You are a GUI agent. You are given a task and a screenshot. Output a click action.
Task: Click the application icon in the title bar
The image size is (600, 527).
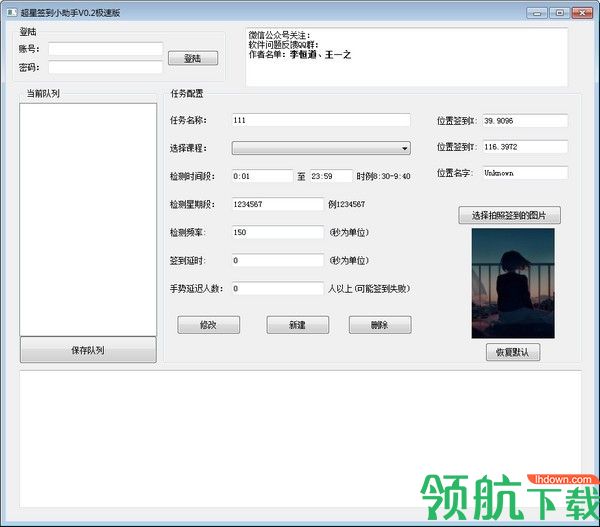click(11, 12)
